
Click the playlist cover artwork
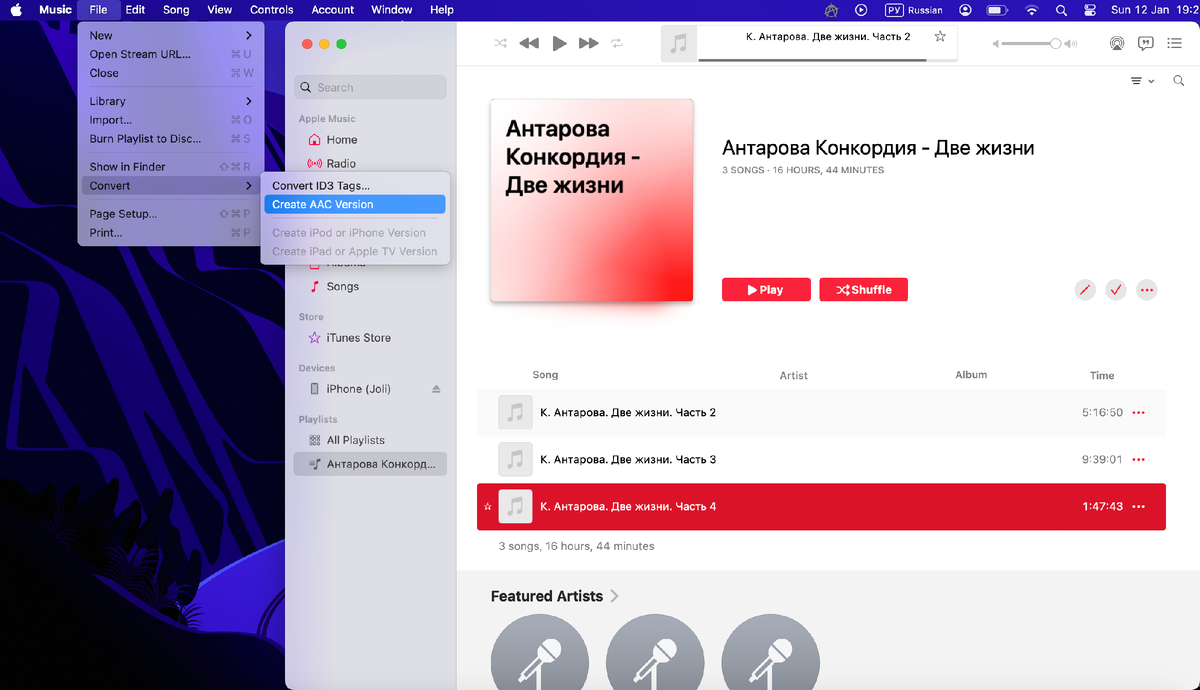[592, 200]
